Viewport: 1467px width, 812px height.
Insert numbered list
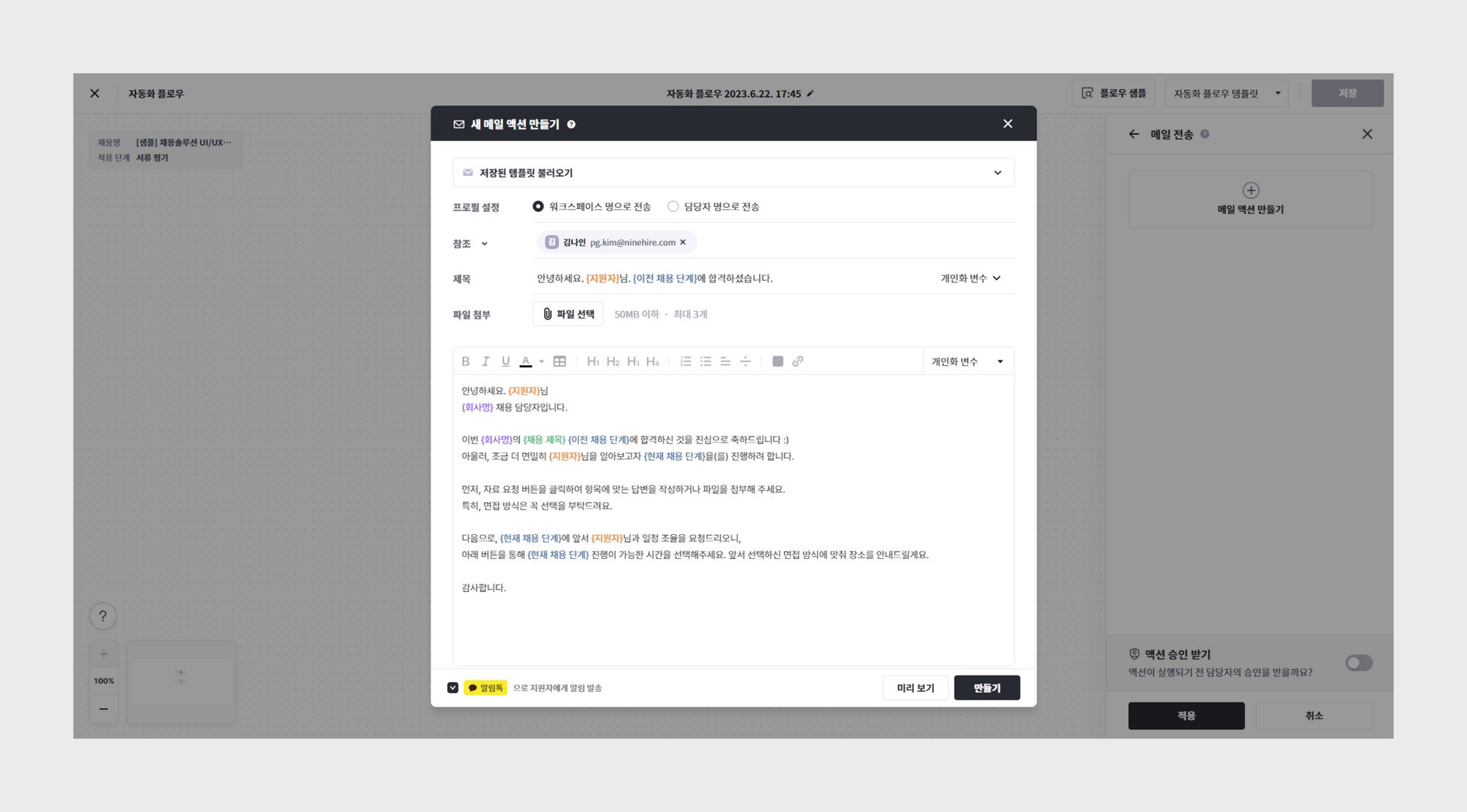(685, 361)
